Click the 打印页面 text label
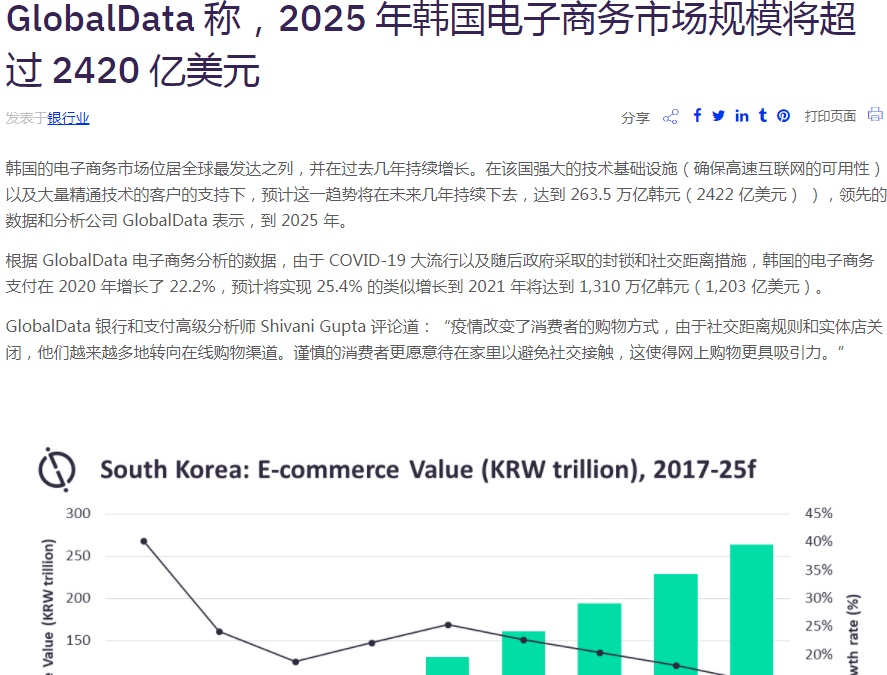Viewport: 887px width, 675px height. [x=830, y=116]
